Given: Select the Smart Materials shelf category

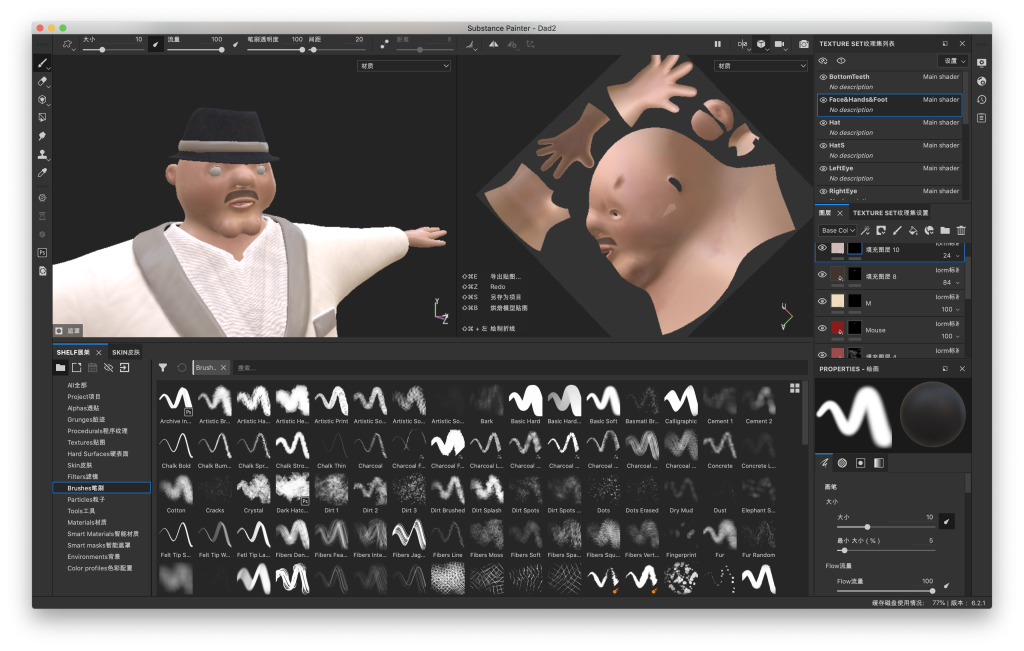Looking at the screenshot, I should [103, 533].
